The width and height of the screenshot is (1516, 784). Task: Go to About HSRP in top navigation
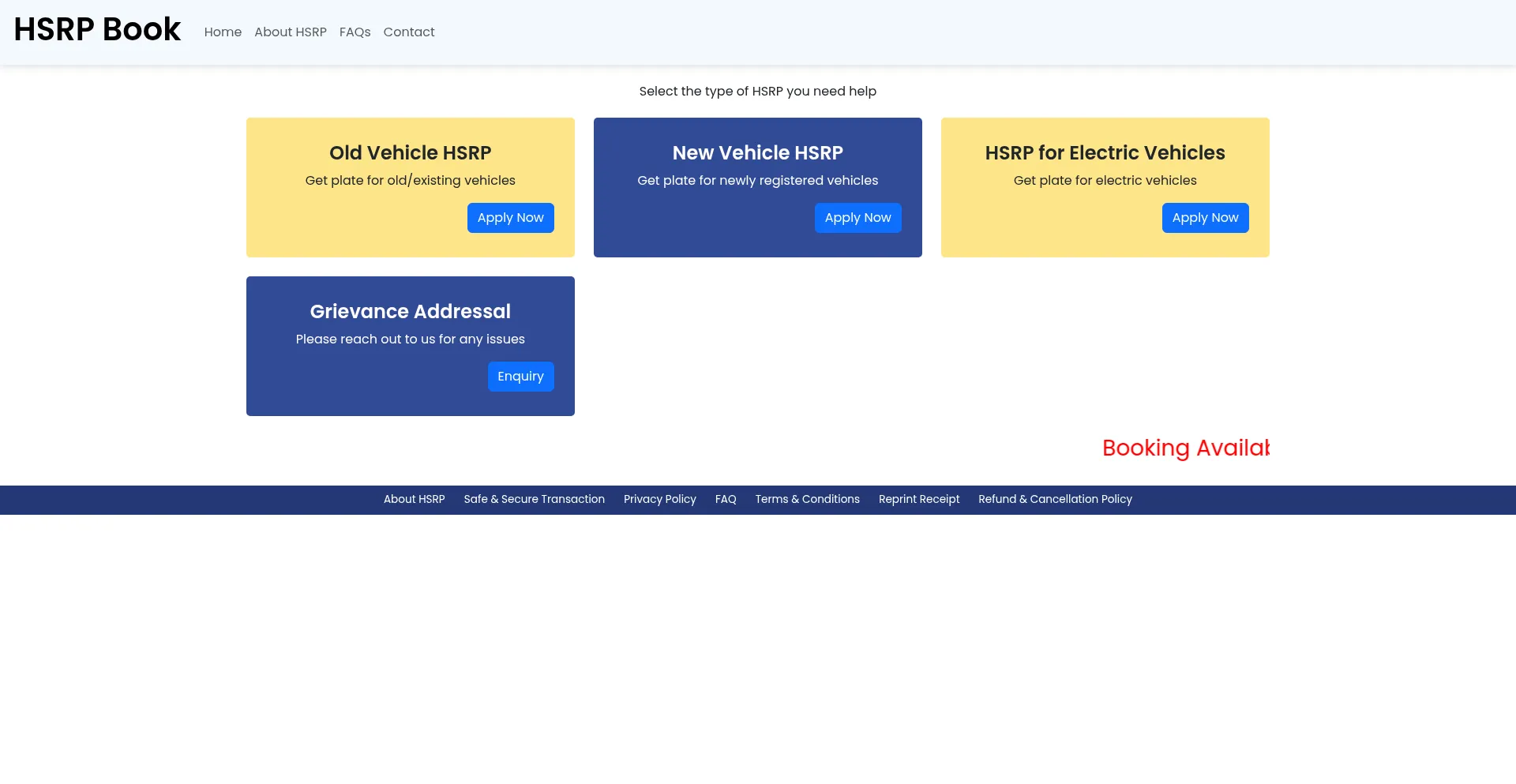click(x=290, y=32)
